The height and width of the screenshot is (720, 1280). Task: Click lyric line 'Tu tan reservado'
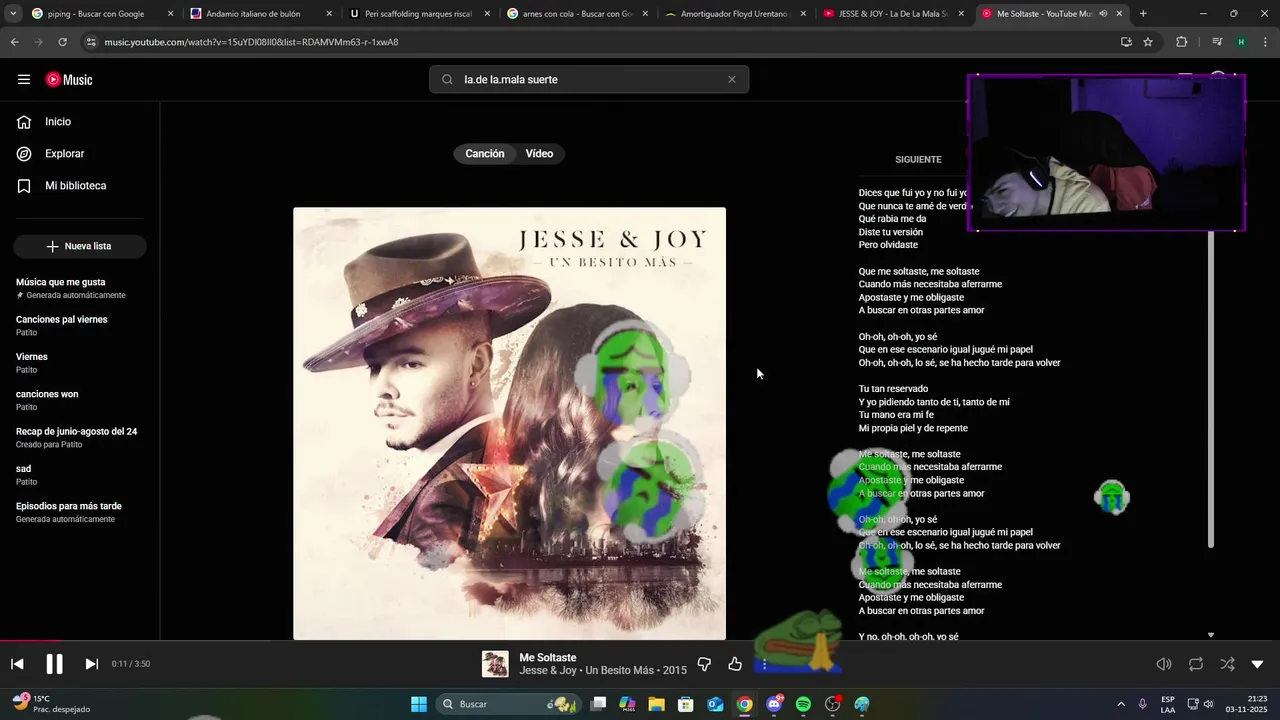click(893, 389)
